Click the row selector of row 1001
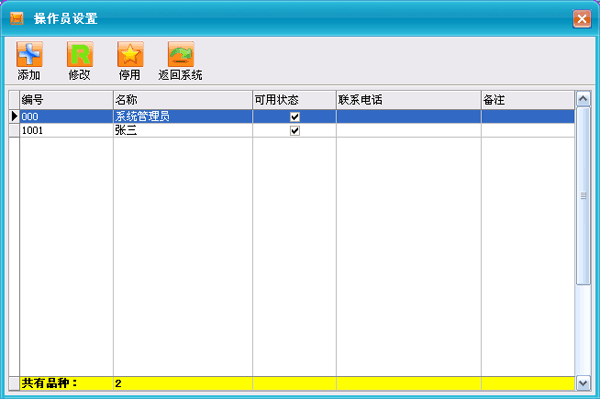The image size is (600, 399). 14,130
